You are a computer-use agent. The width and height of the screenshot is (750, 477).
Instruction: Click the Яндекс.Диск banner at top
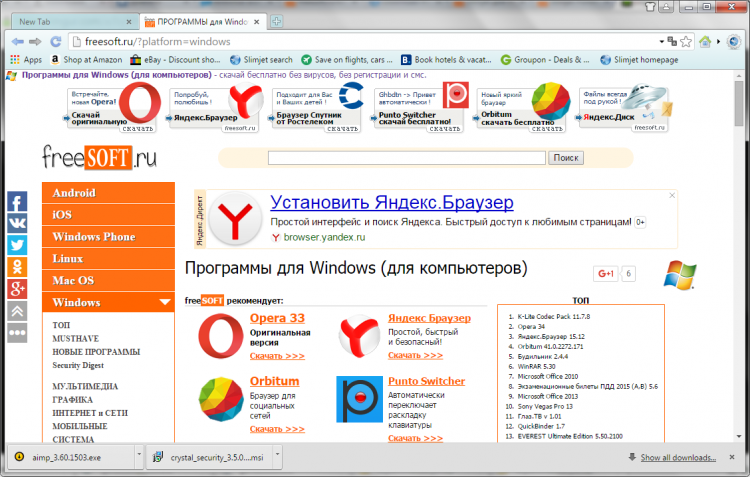click(624, 108)
